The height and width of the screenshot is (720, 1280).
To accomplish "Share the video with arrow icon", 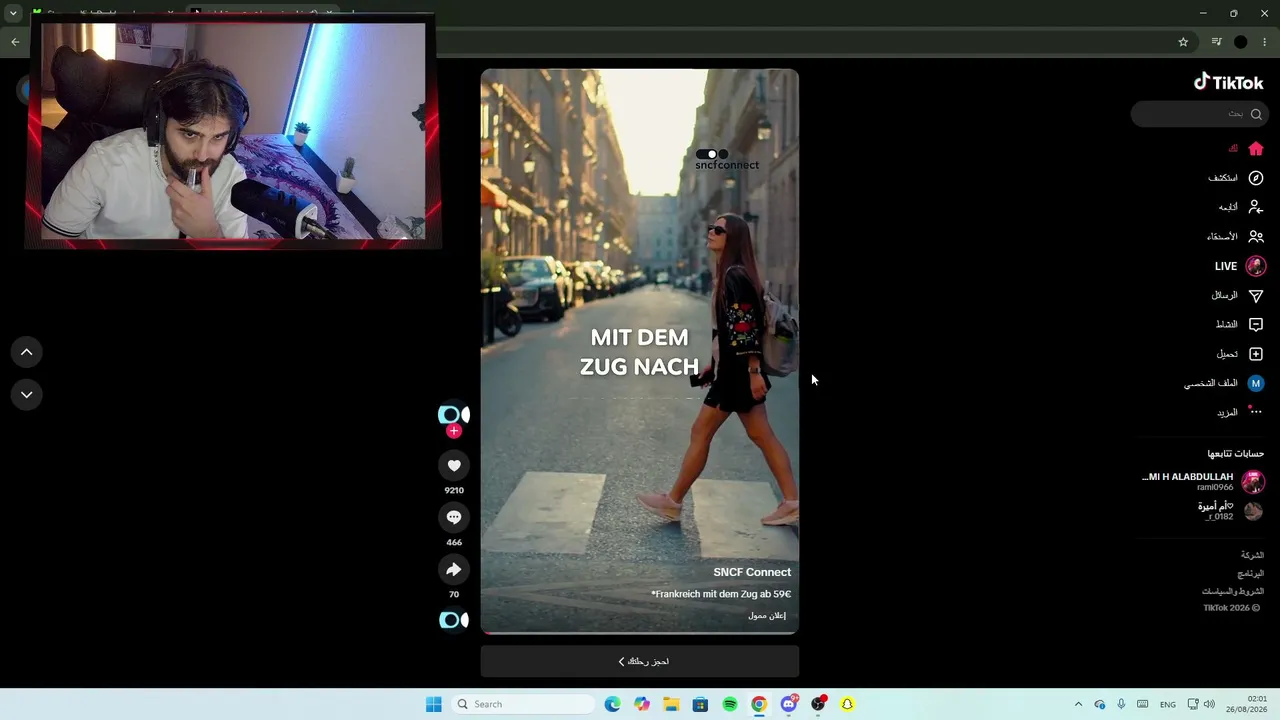I will point(454,569).
